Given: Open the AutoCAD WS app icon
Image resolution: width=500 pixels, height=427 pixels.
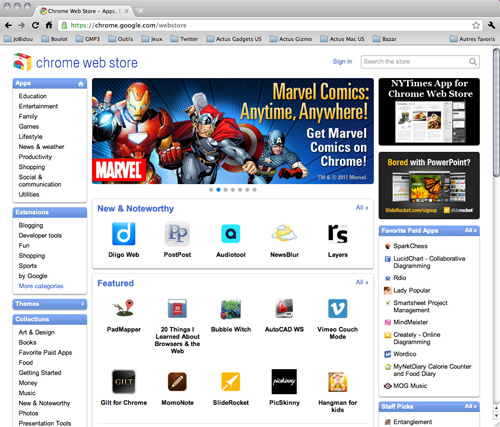Looking at the screenshot, I should 284,308.
